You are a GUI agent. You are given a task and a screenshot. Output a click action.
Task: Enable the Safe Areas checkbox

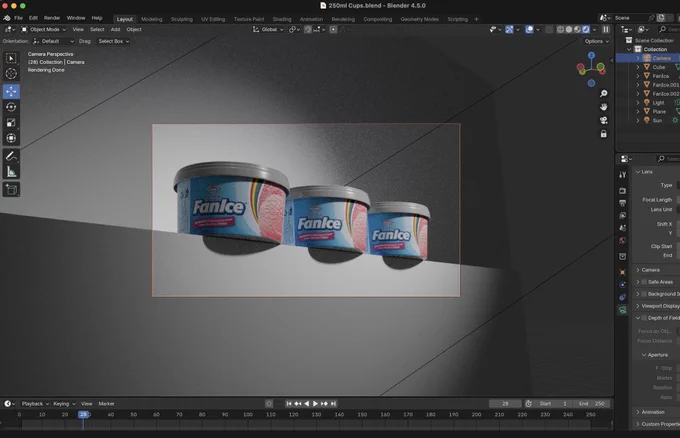pyautogui.click(x=644, y=282)
